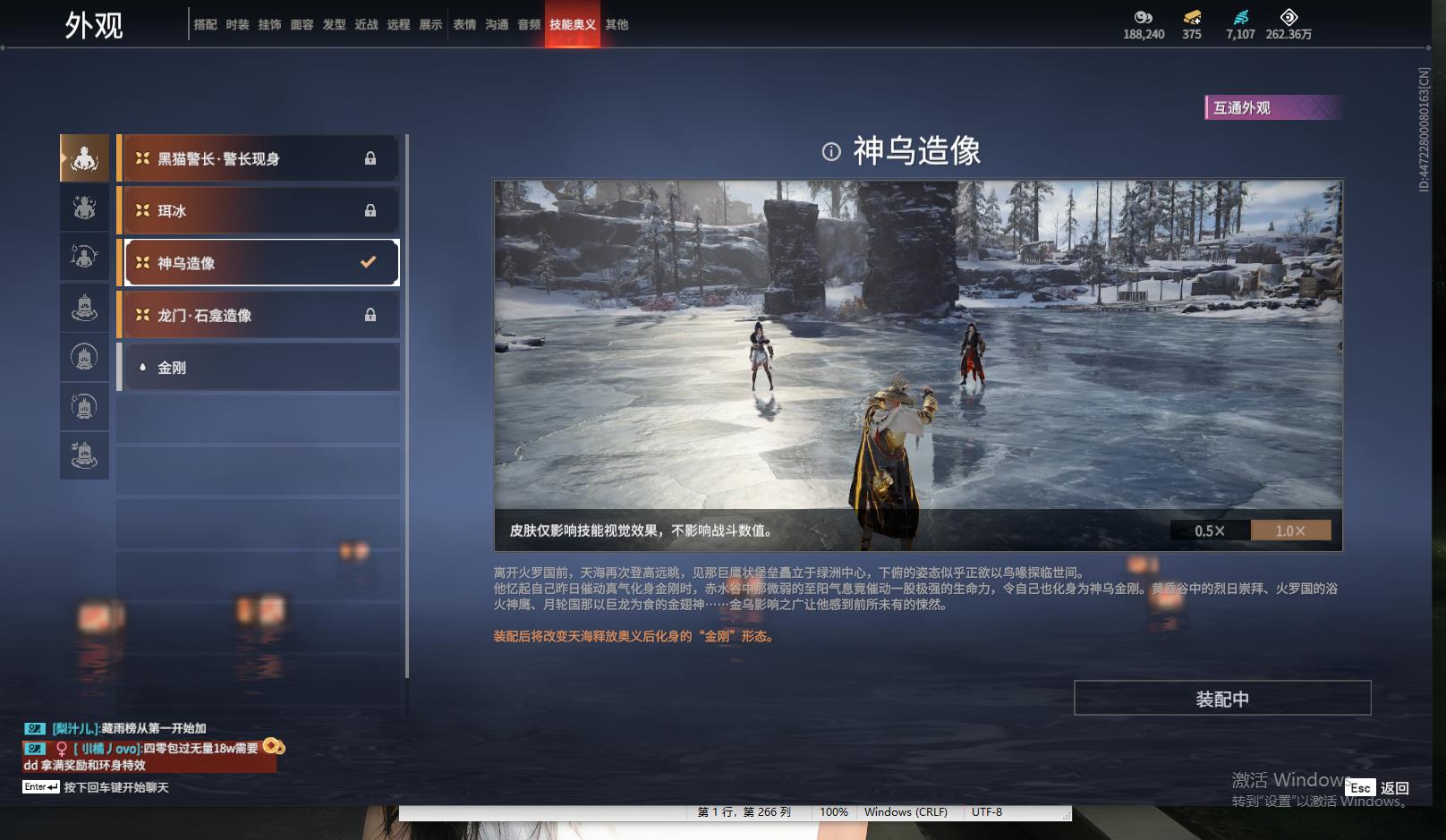The image size is (1446, 840).
Task: Select the sidebar figure icon with circular arrow
Action: click(84, 258)
